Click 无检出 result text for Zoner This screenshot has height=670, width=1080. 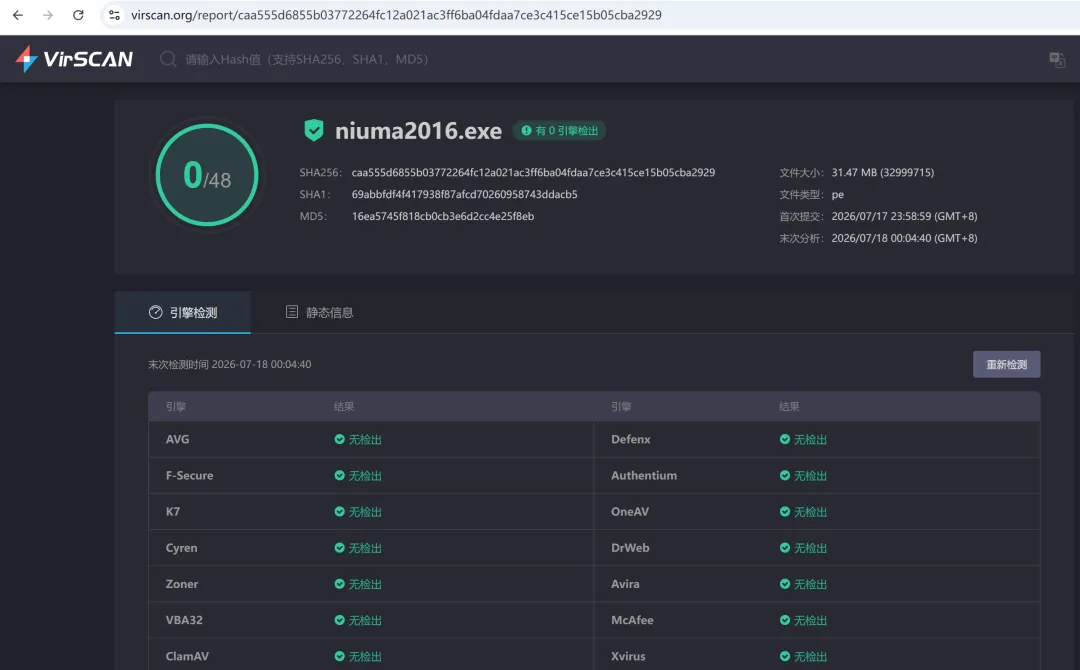point(365,584)
